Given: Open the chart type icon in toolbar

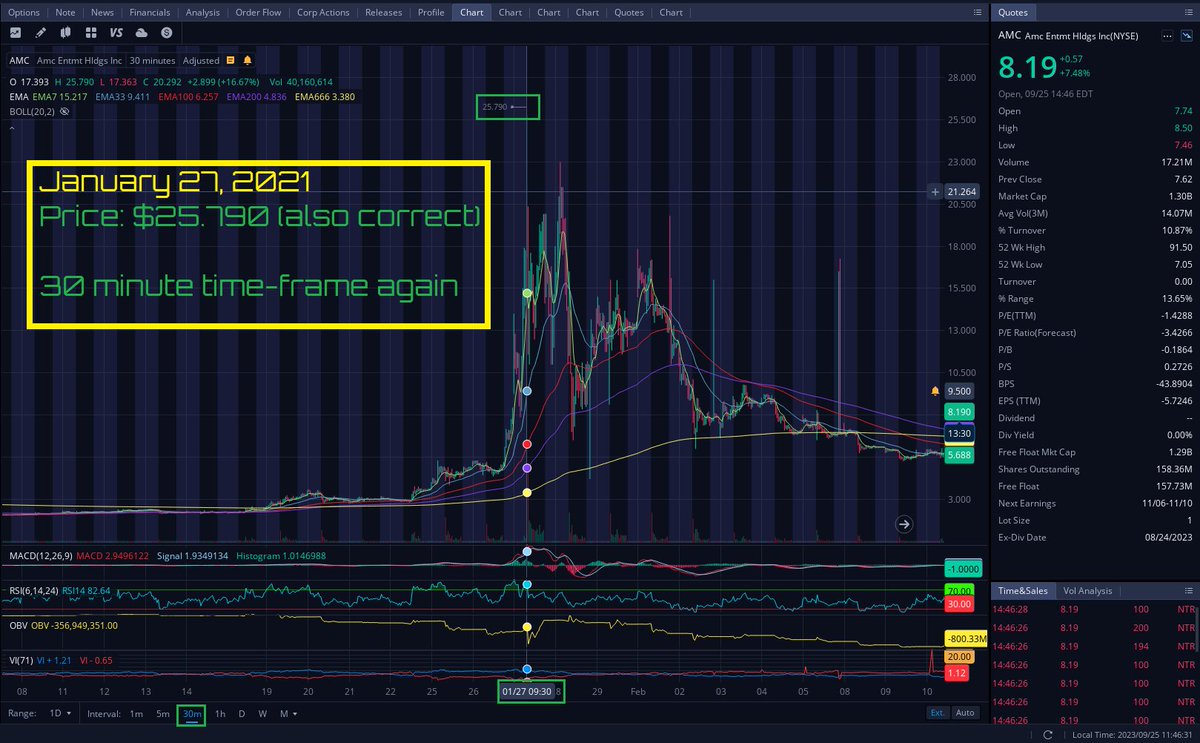Looking at the screenshot, I should (x=16, y=33).
